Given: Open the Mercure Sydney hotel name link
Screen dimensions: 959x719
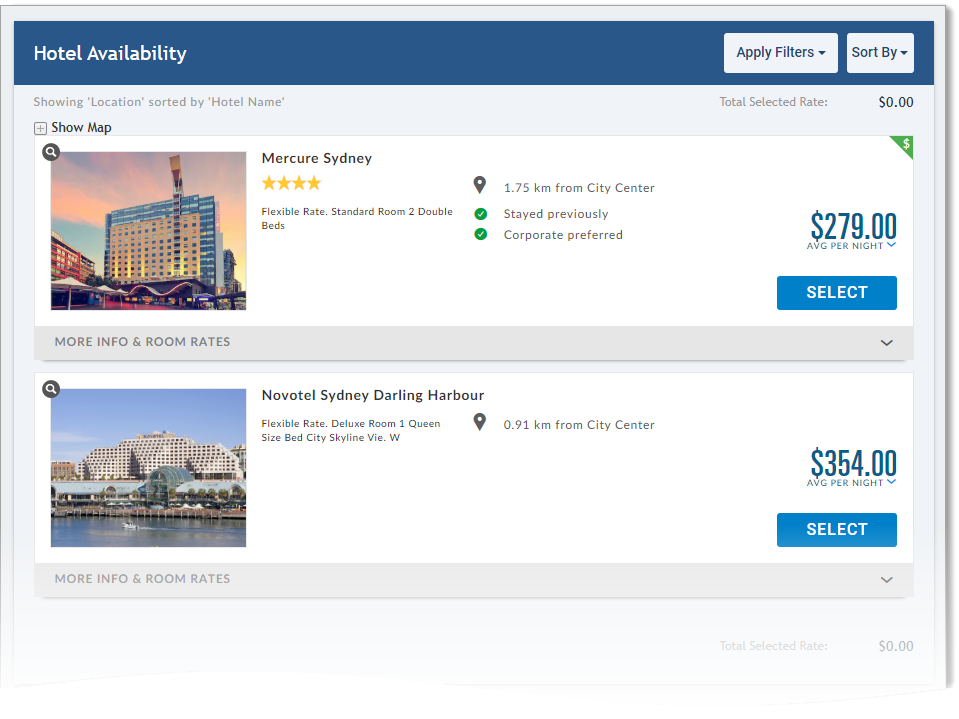Looking at the screenshot, I should 316,158.
